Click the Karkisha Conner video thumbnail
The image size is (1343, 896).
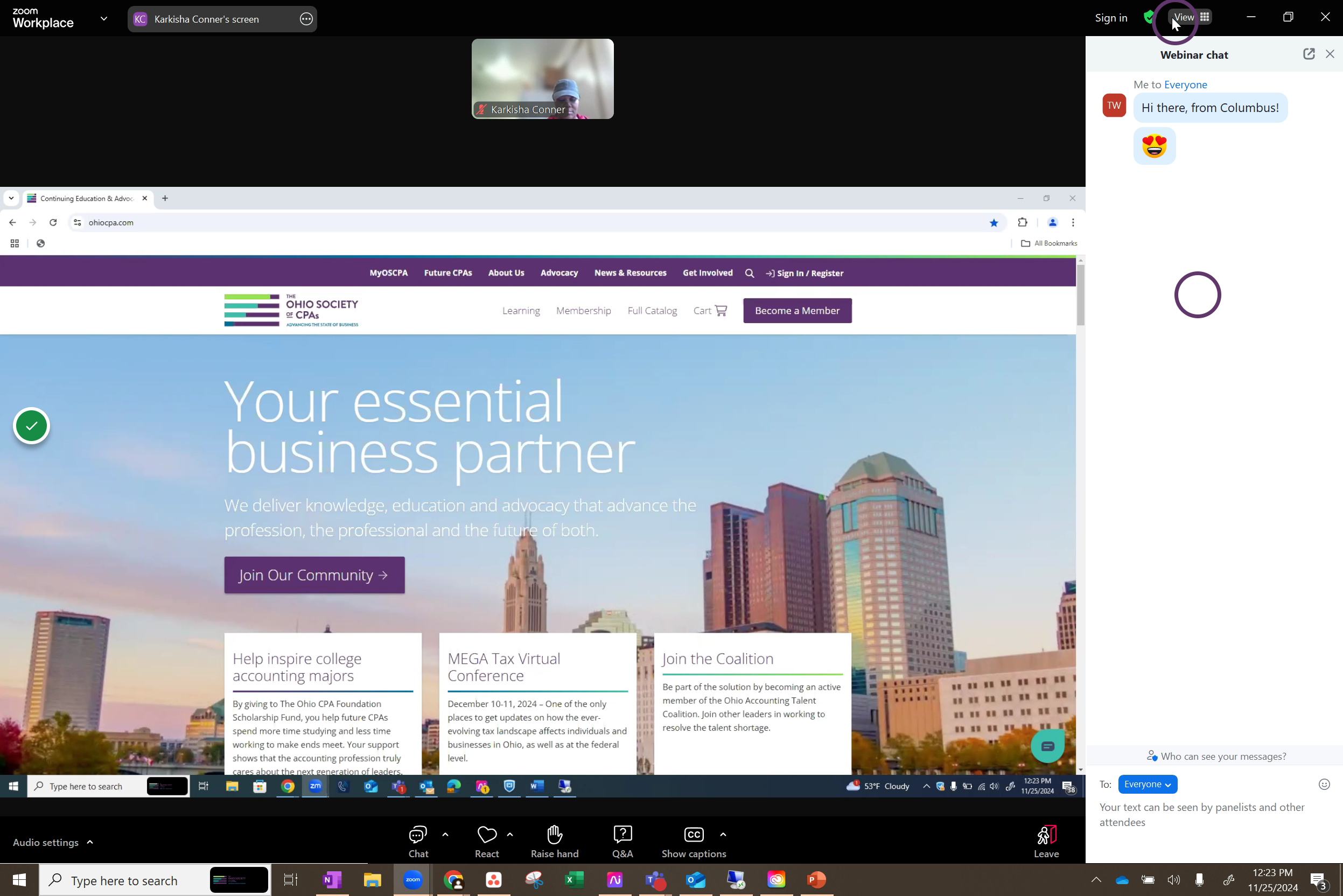pos(542,79)
